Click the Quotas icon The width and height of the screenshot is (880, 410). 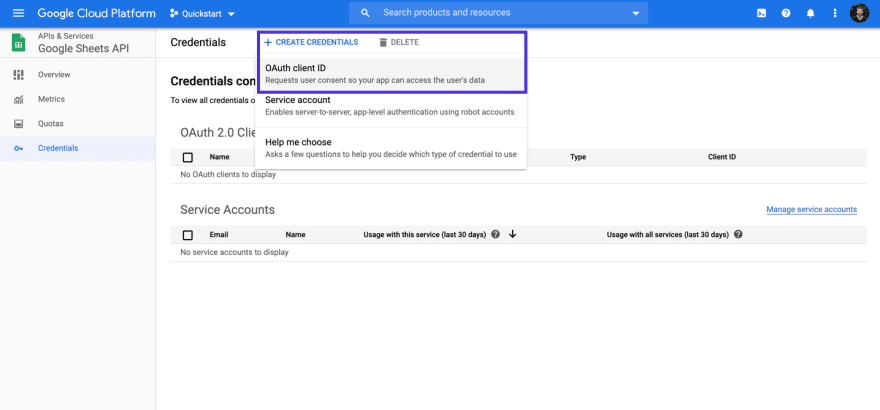pos(19,123)
